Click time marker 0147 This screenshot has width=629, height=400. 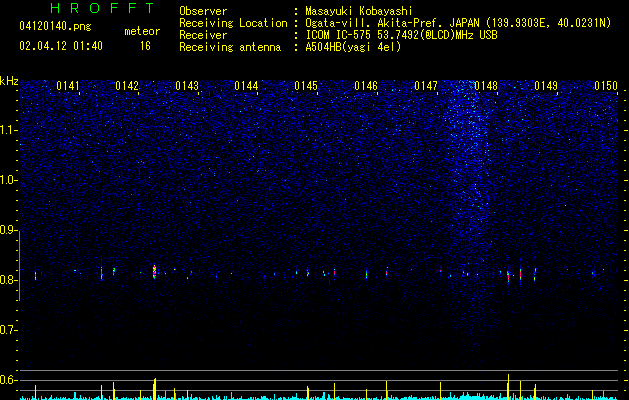[426, 86]
